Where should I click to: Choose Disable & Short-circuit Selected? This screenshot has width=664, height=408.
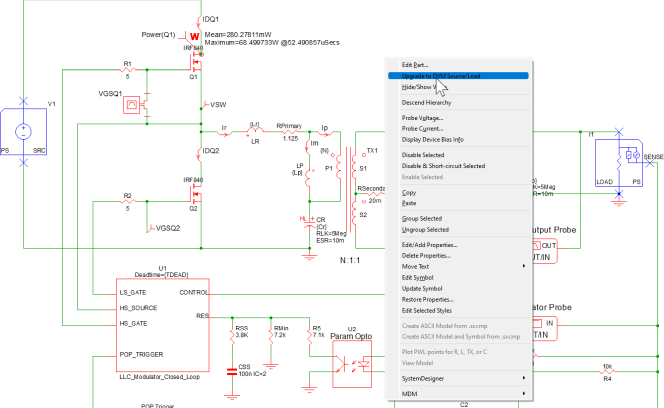click(x=443, y=166)
